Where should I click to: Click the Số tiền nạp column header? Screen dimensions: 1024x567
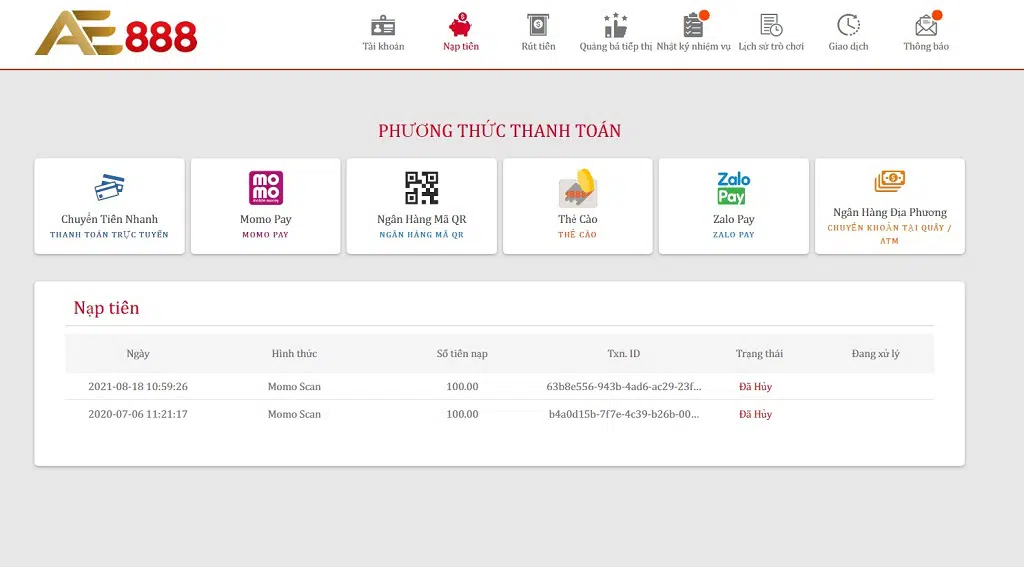point(462,353)
